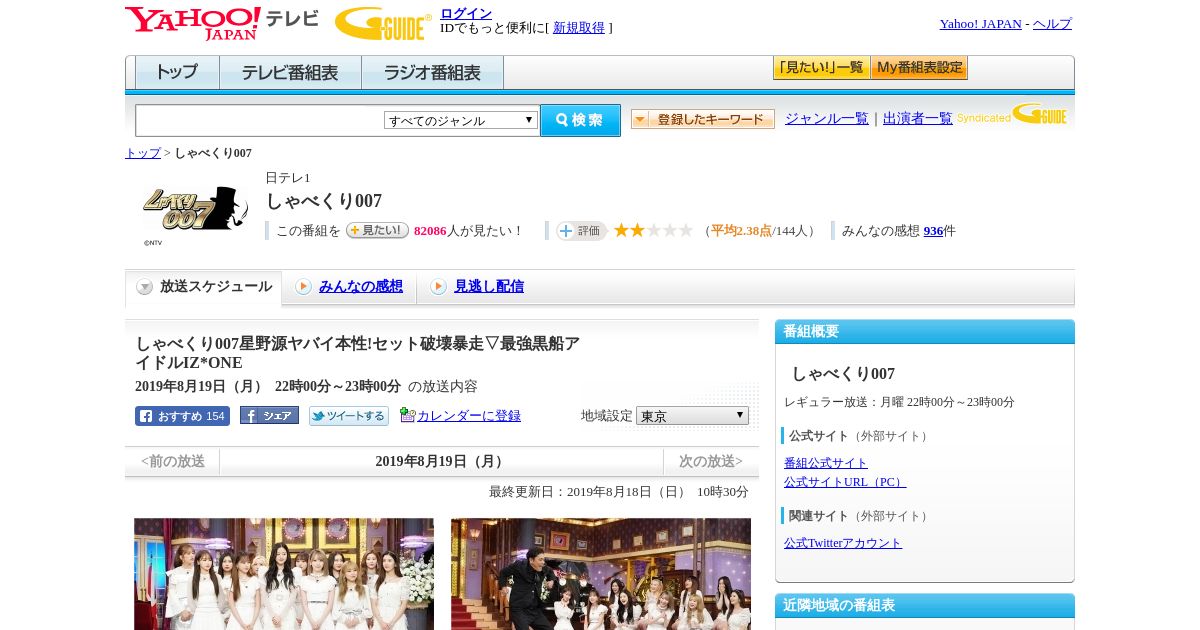This screenshot has width=1200, height=630.
Task: Go to <前の放送 previous broadcast
Action: 173,461
